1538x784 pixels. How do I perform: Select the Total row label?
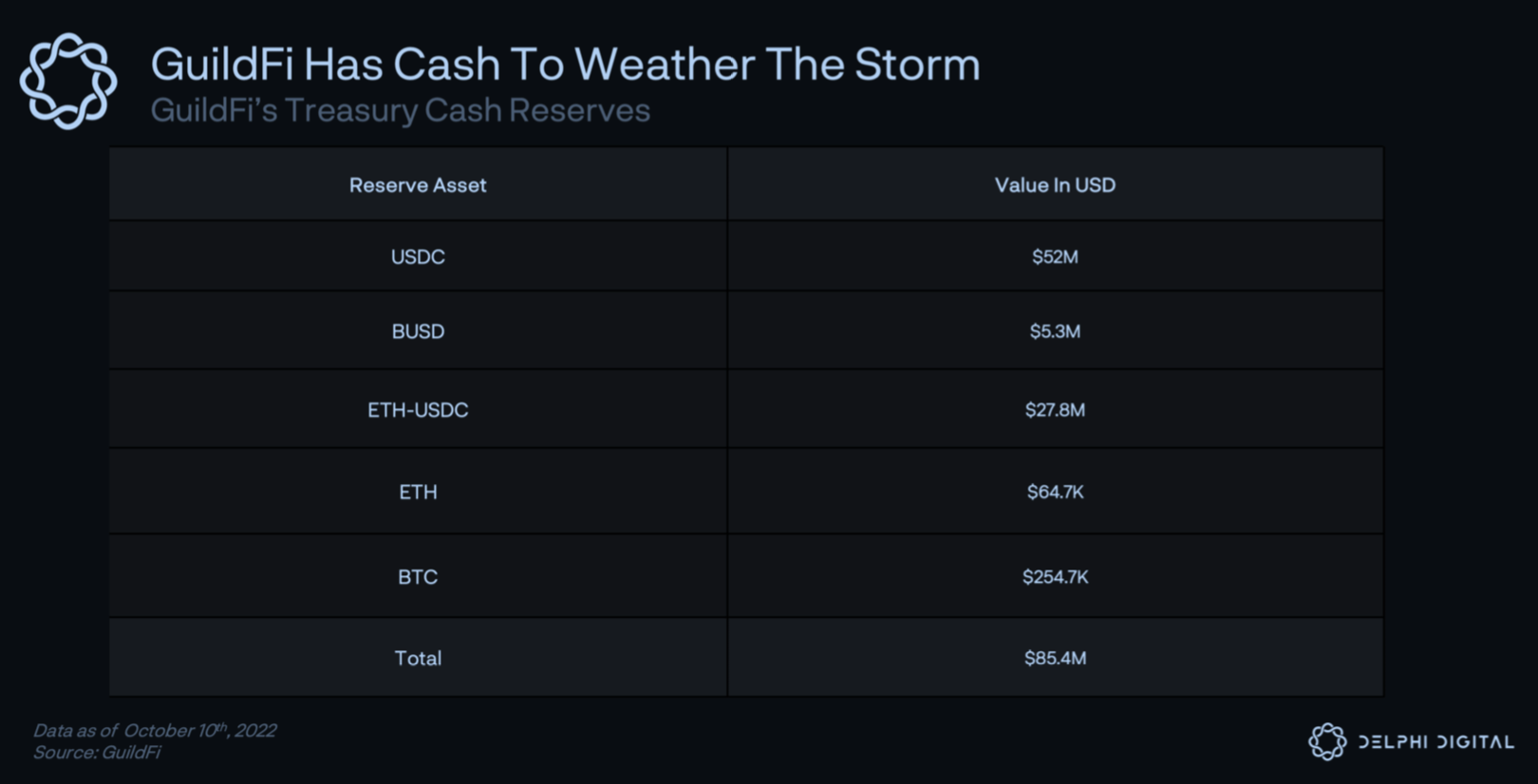click(418, 658)
